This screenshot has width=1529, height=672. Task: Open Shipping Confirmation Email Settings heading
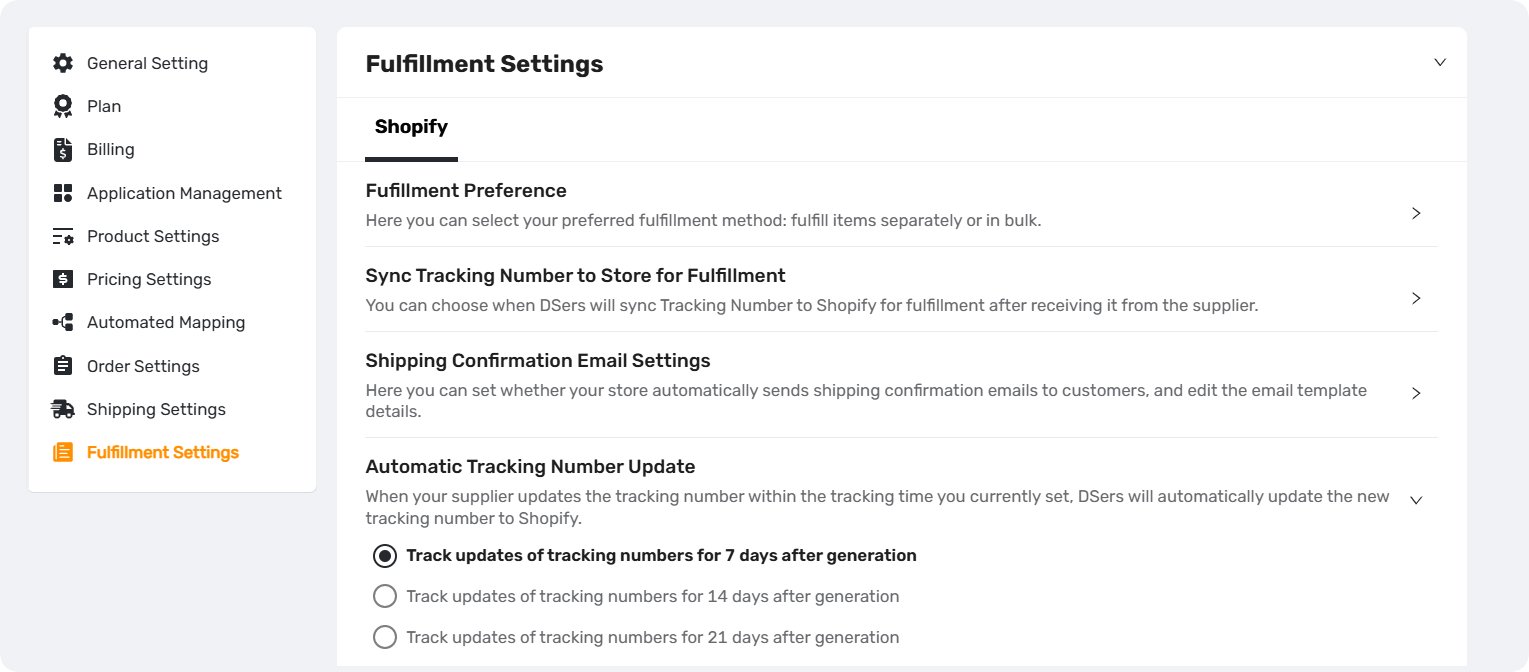coord(538,360)
